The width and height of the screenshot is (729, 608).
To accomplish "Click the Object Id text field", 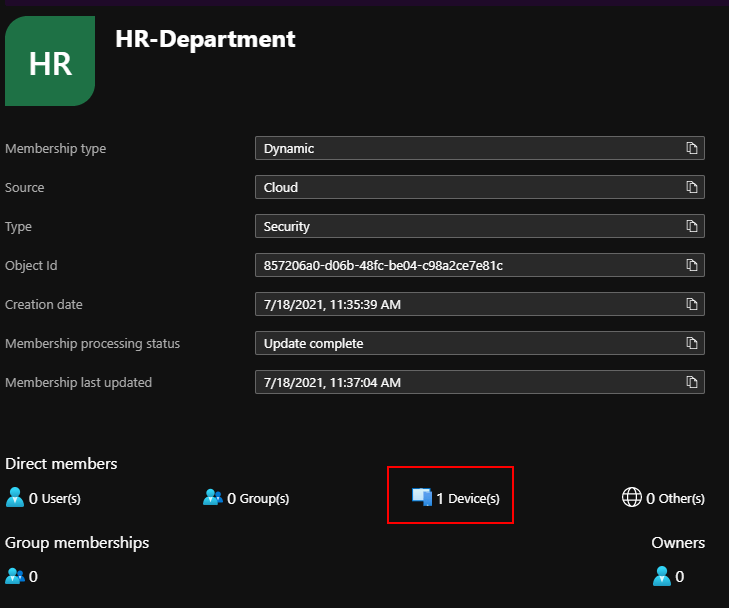I will pyautogui.click(x=465, y=266).
